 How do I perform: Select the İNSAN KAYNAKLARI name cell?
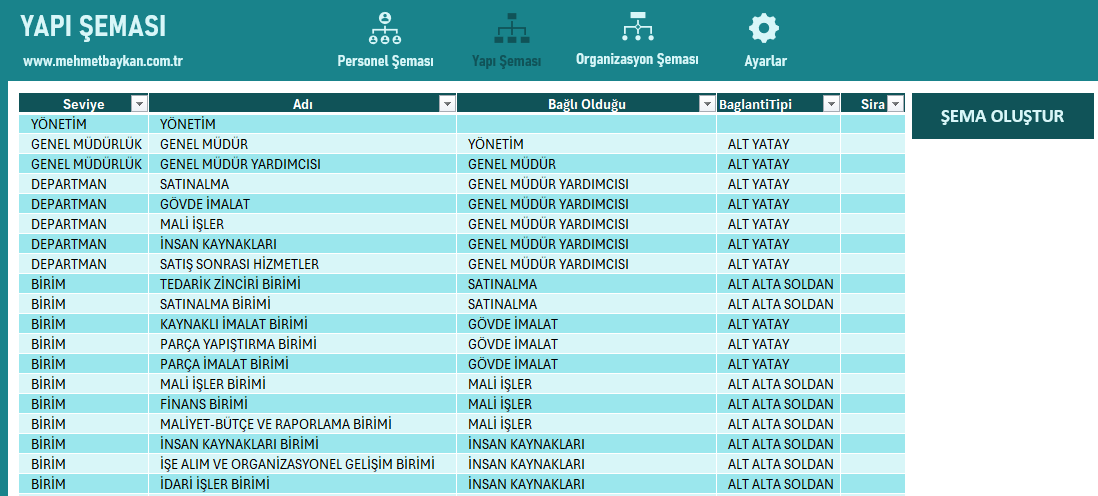[303, 244]
